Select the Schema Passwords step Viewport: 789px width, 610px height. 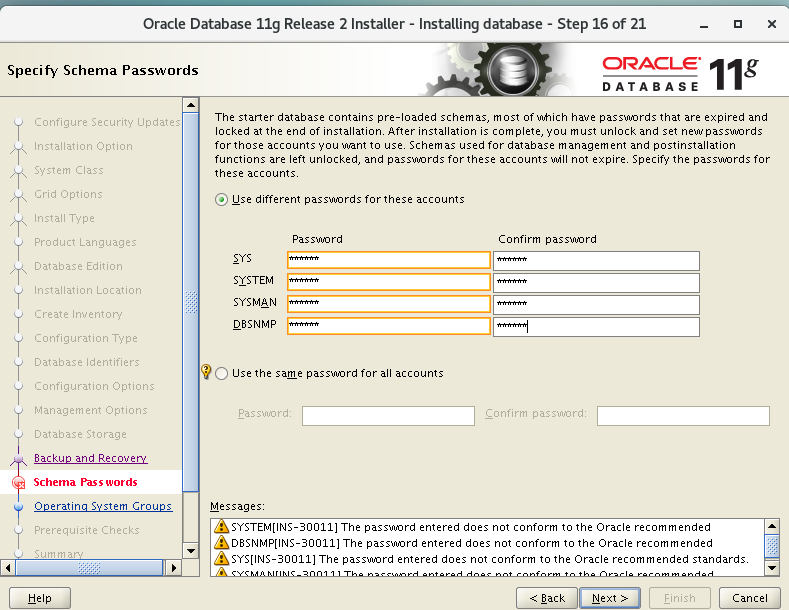pyautogui.click(x=85, y=482)
